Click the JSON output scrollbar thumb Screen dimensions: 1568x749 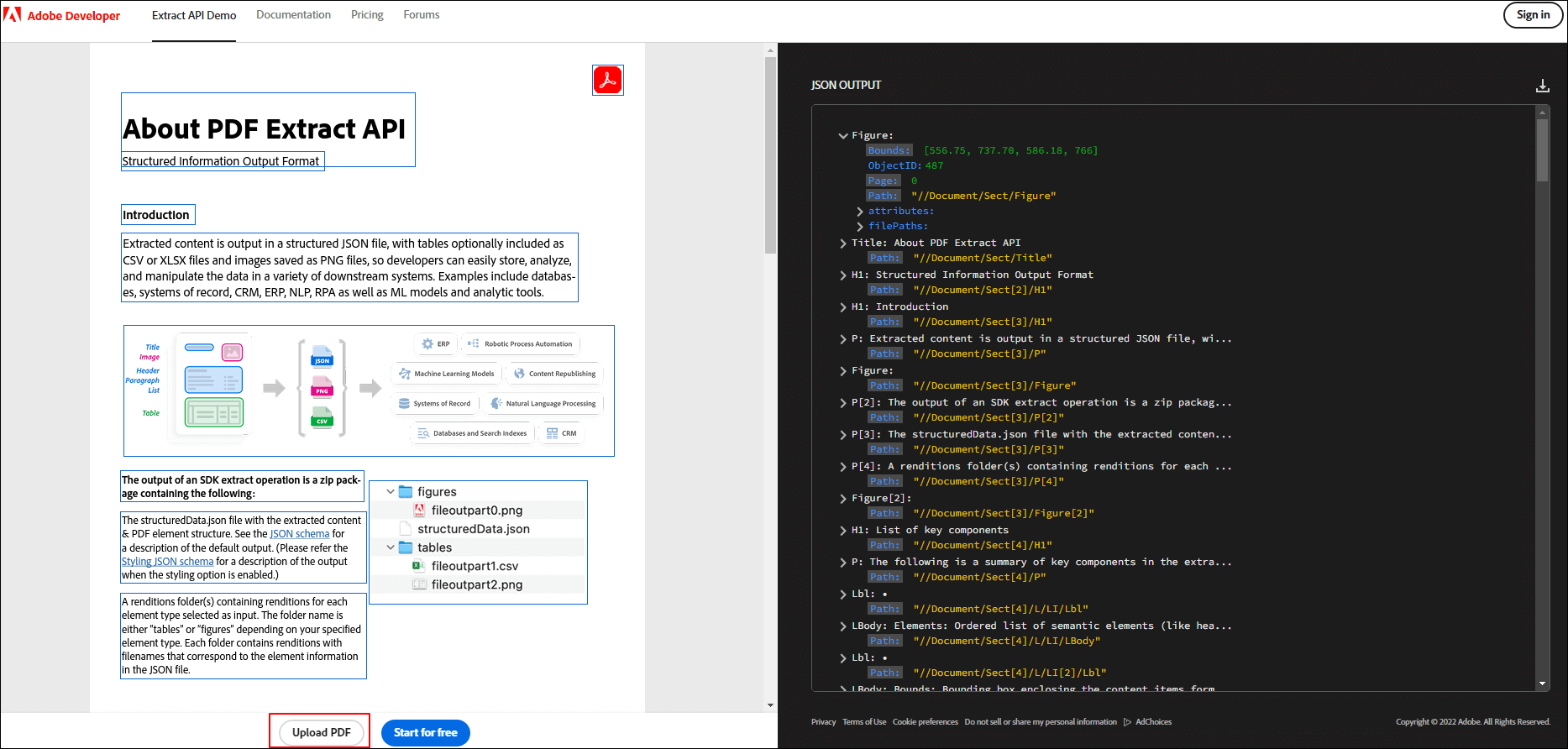1542,149
